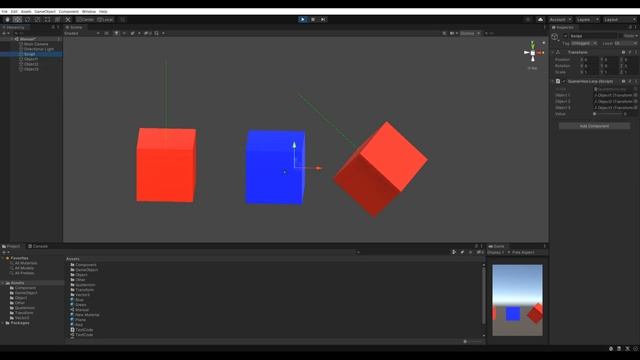640x360 pixels.
Task: Collapse the Manual scene in Hierarchy
Action: 12,39
